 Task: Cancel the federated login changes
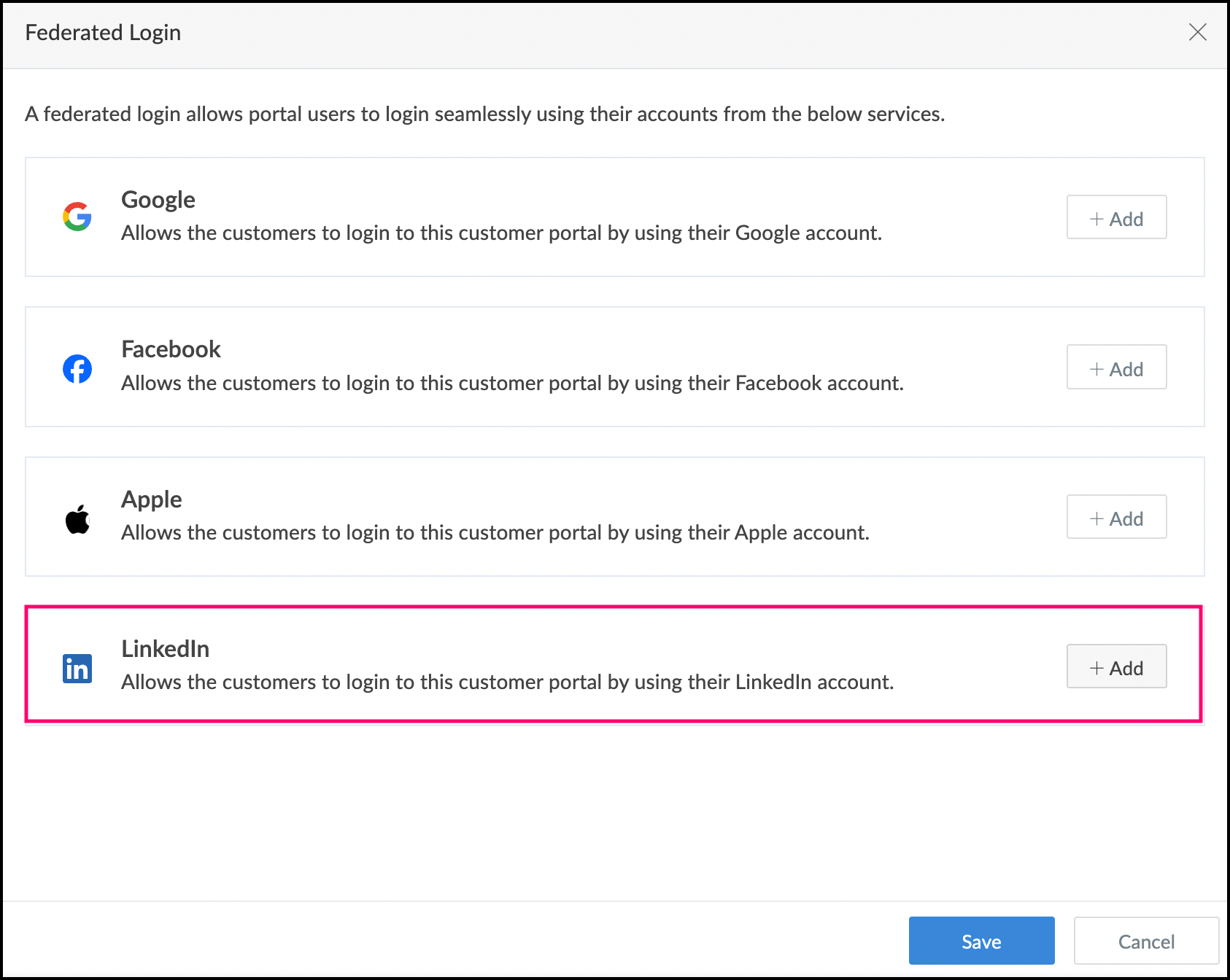coord(1146,941)
